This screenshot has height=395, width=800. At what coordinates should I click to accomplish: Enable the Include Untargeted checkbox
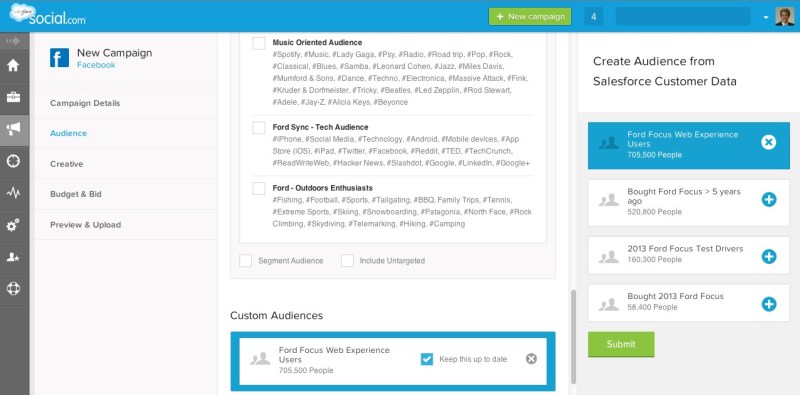[347, 261]
